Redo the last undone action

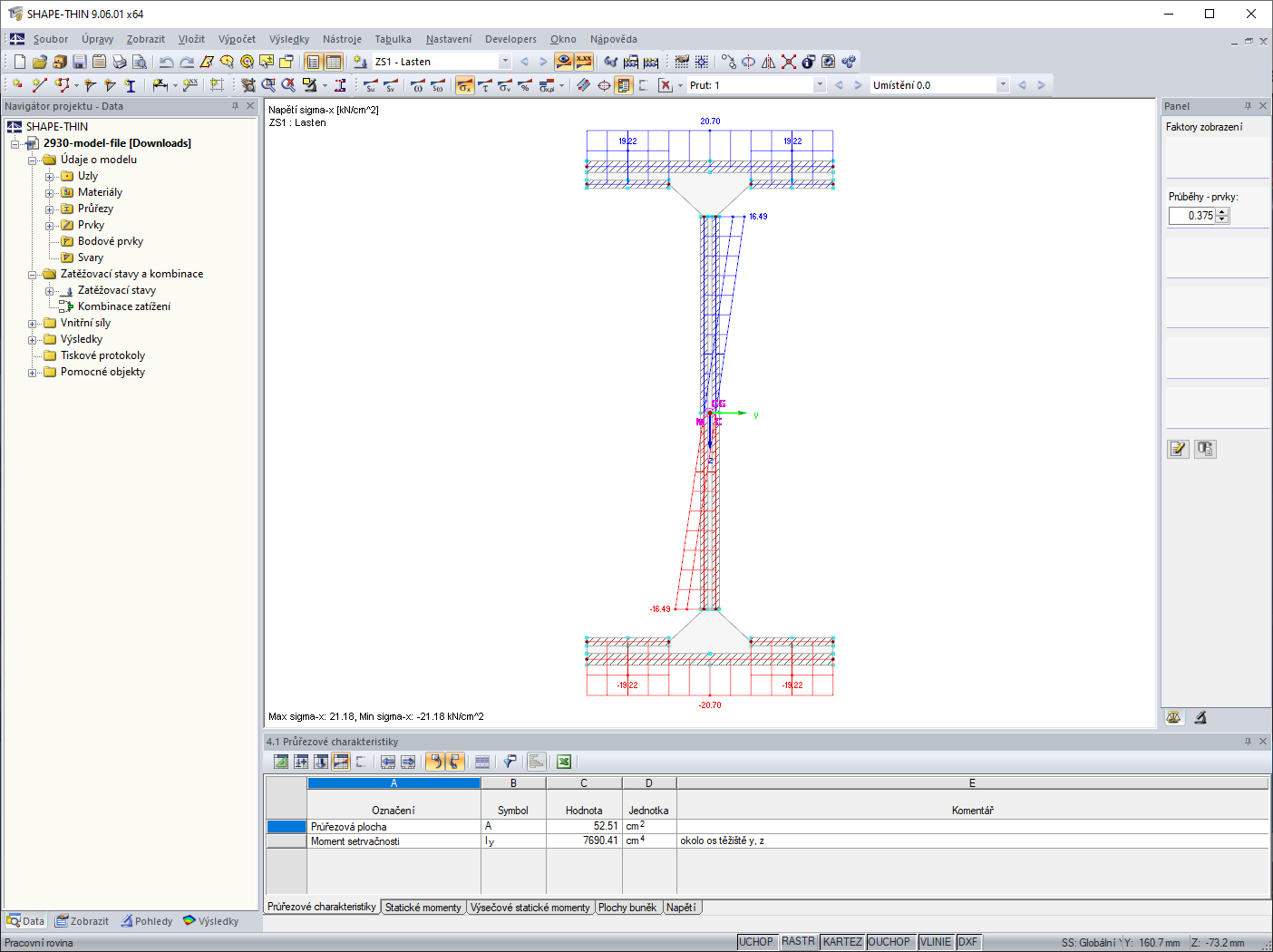click(187, 62)
